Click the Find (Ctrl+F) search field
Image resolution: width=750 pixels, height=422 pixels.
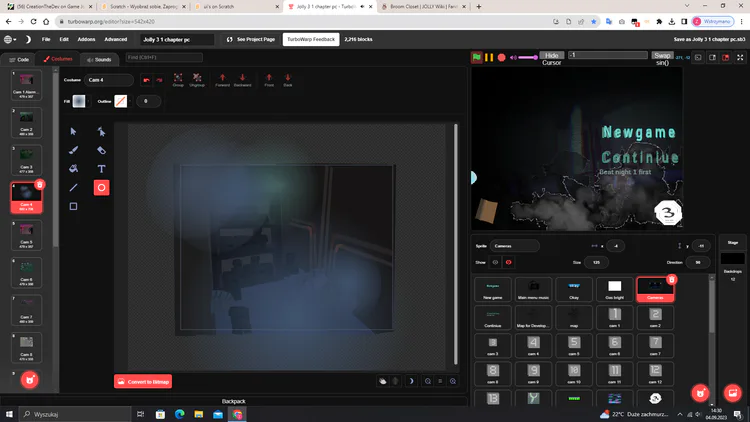click(164, 57)
